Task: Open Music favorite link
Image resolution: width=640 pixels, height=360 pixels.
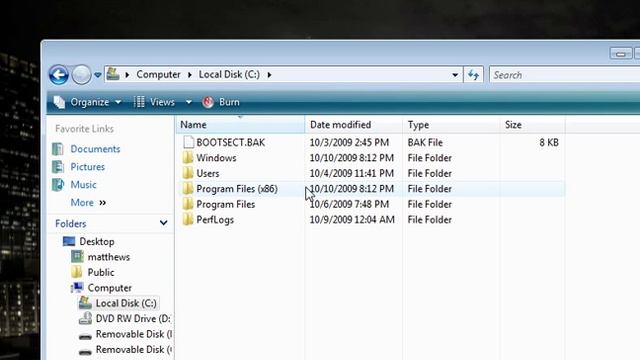Action: click(x=84, y=185)
